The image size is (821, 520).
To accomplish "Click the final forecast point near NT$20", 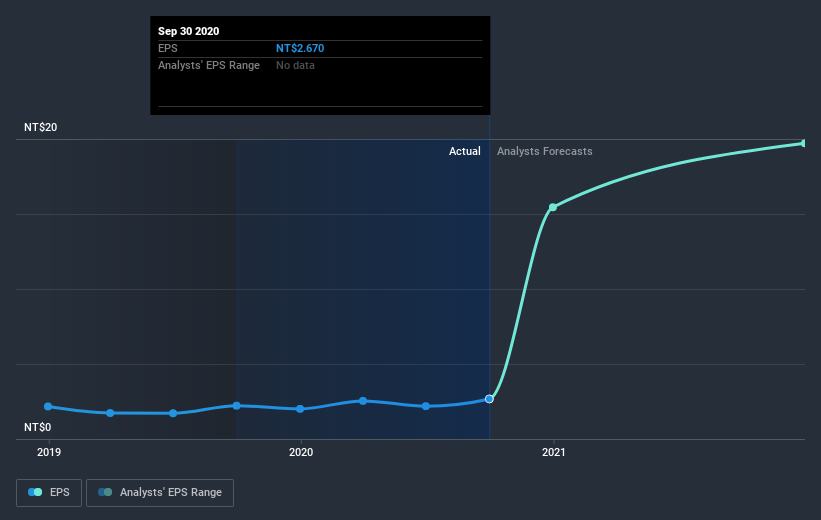I will click(804, 143).
